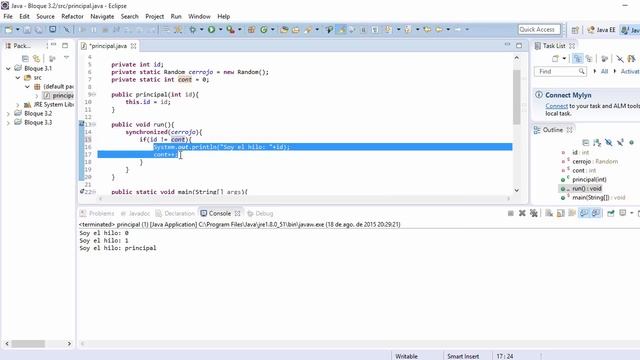Click the Find field in Task List
Viewport: 640px width, 360px height.
pyautogui.click(x=560, y=71)
